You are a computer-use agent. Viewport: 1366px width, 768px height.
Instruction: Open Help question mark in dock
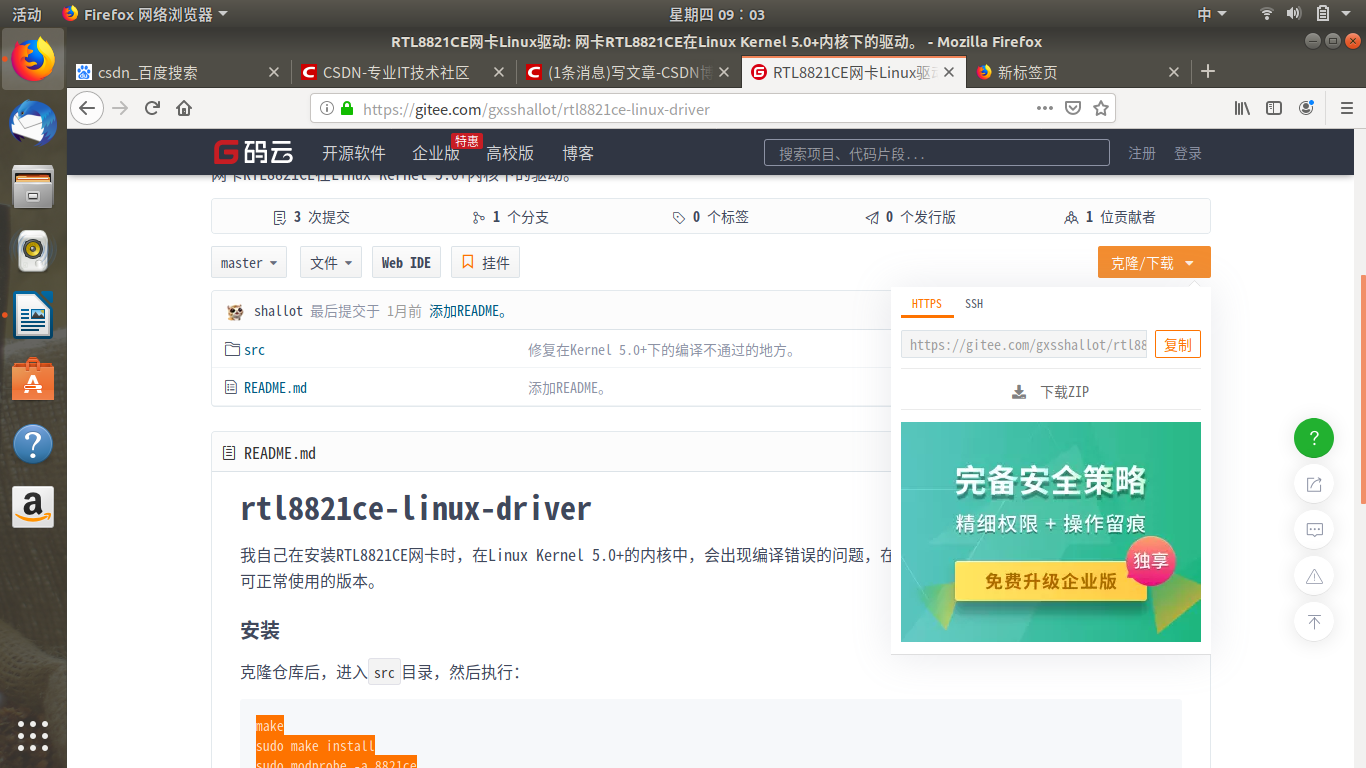pyautogui.click(x=33, y=443)
